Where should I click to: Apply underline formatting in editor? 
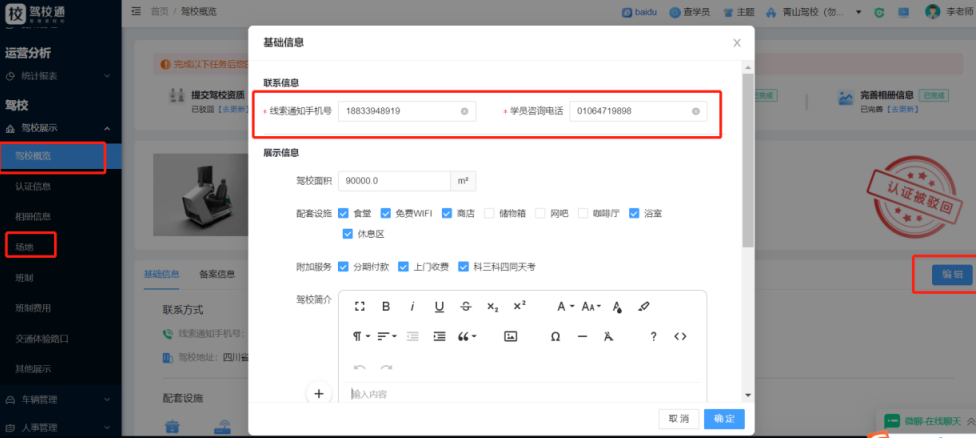[x=439, y=306]
